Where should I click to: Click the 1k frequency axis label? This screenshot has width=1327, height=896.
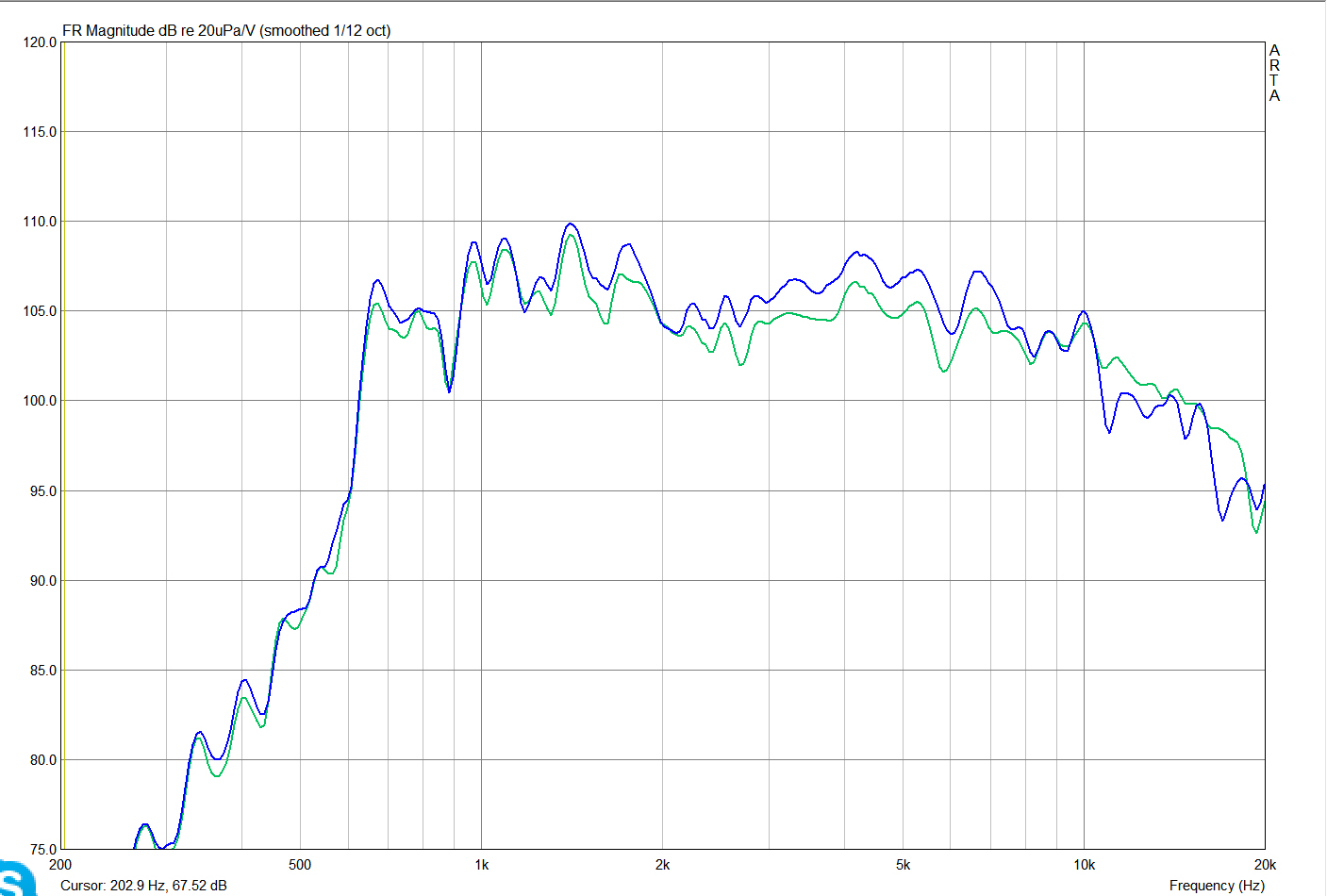point(482,864)
